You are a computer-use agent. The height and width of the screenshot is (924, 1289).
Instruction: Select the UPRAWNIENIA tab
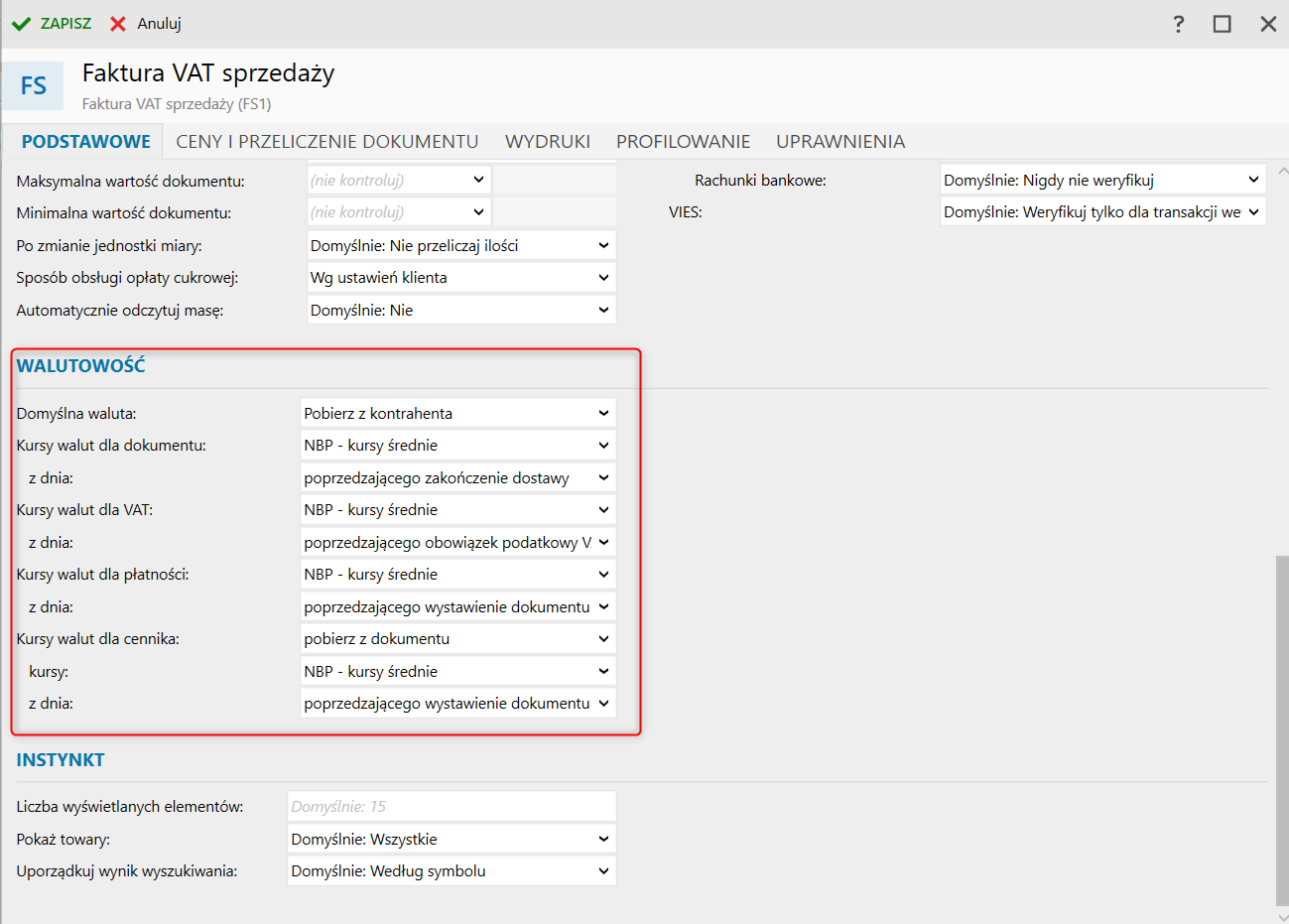(x=840, y=142)
